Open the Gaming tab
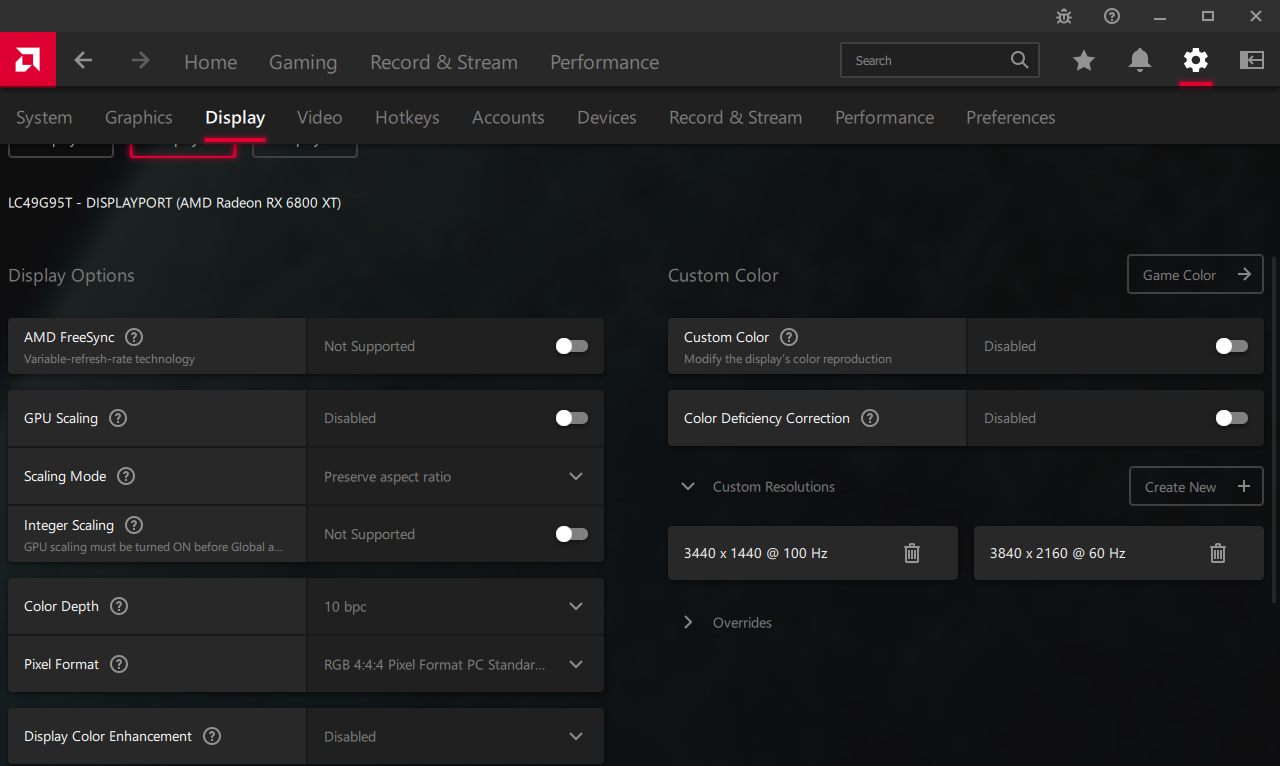The height and width of the screenshot is (766, 1280). click(x=303, y=62)
